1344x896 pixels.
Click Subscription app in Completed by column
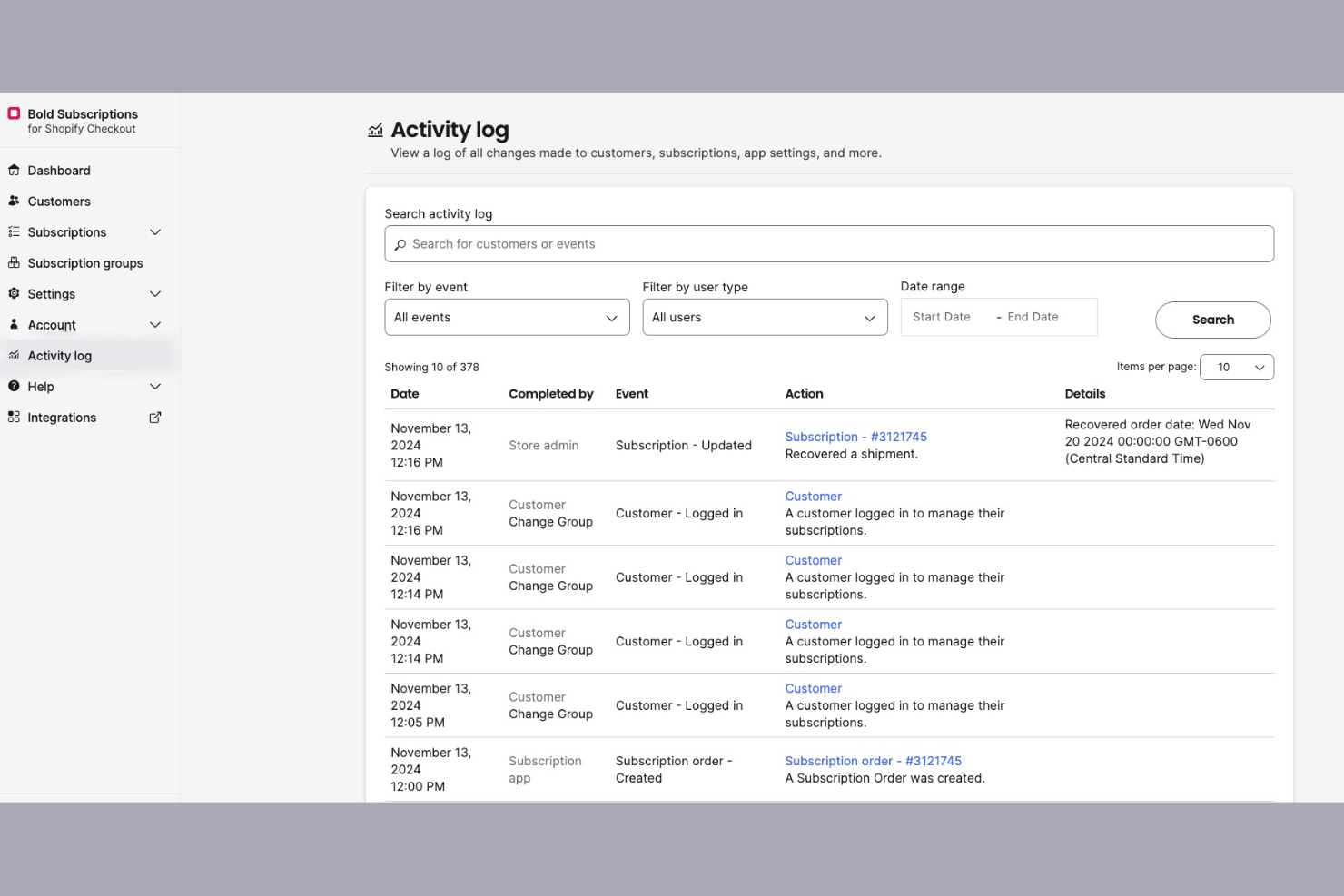(x=545, y=770)
